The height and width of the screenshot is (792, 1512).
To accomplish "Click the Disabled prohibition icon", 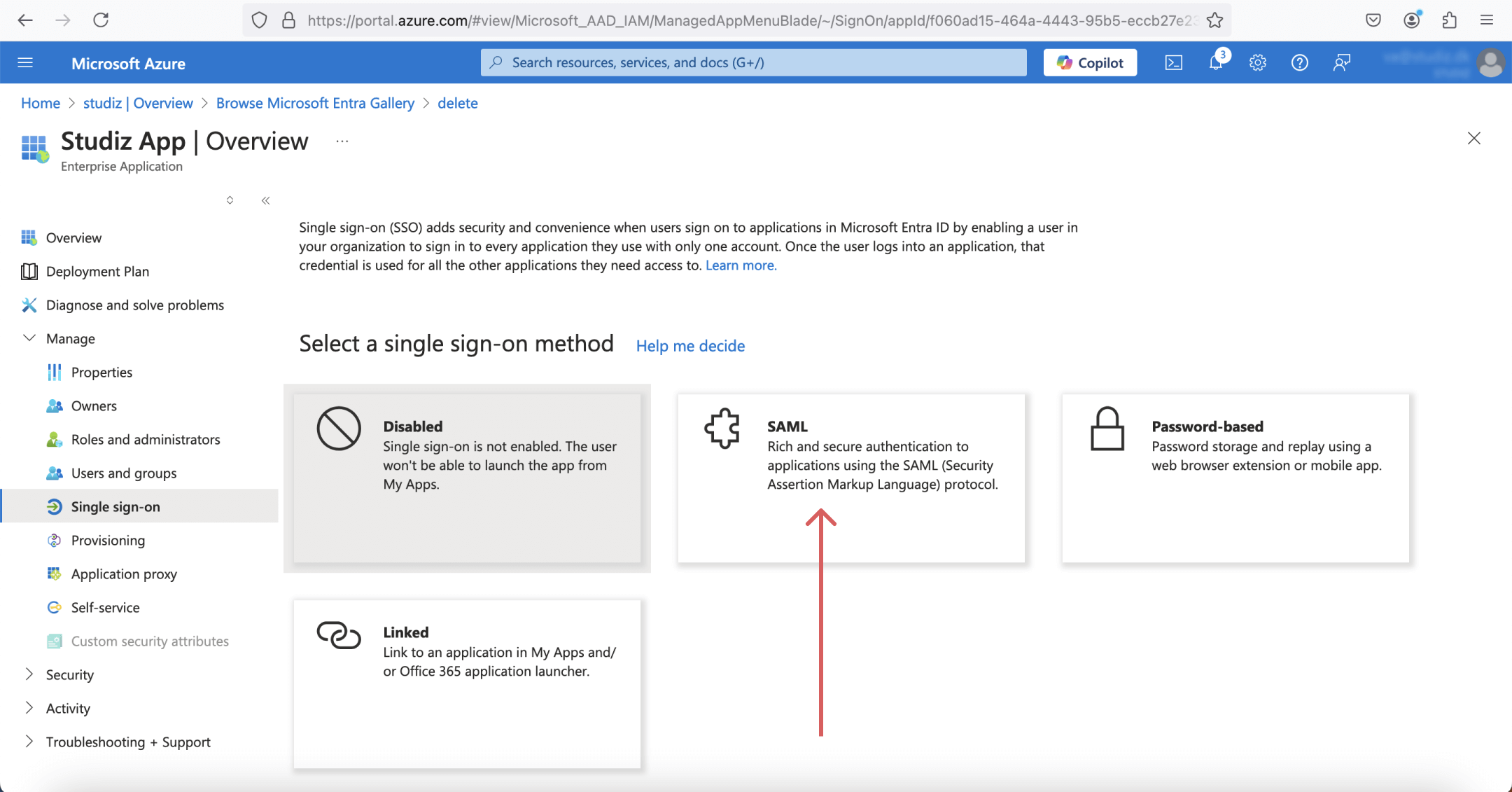I will (x=339, y=428).
